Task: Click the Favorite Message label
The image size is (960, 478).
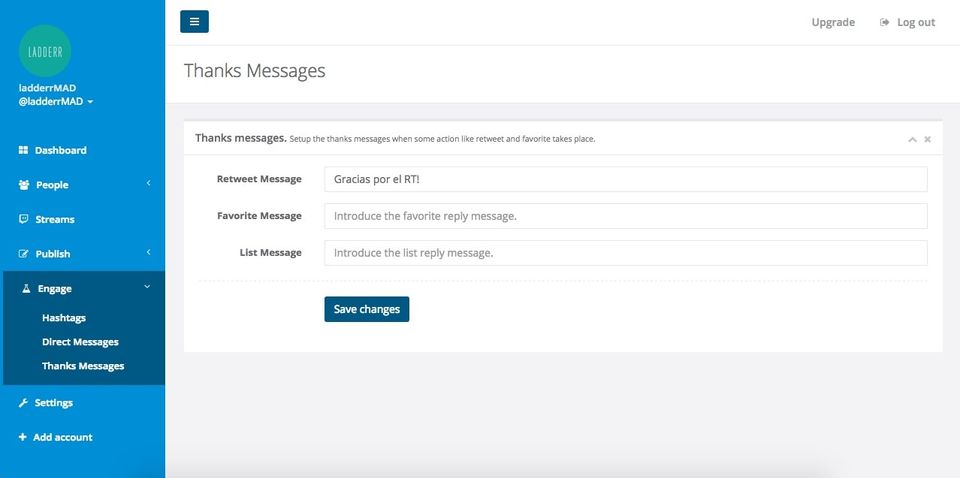Action: [x=259, y=215]
